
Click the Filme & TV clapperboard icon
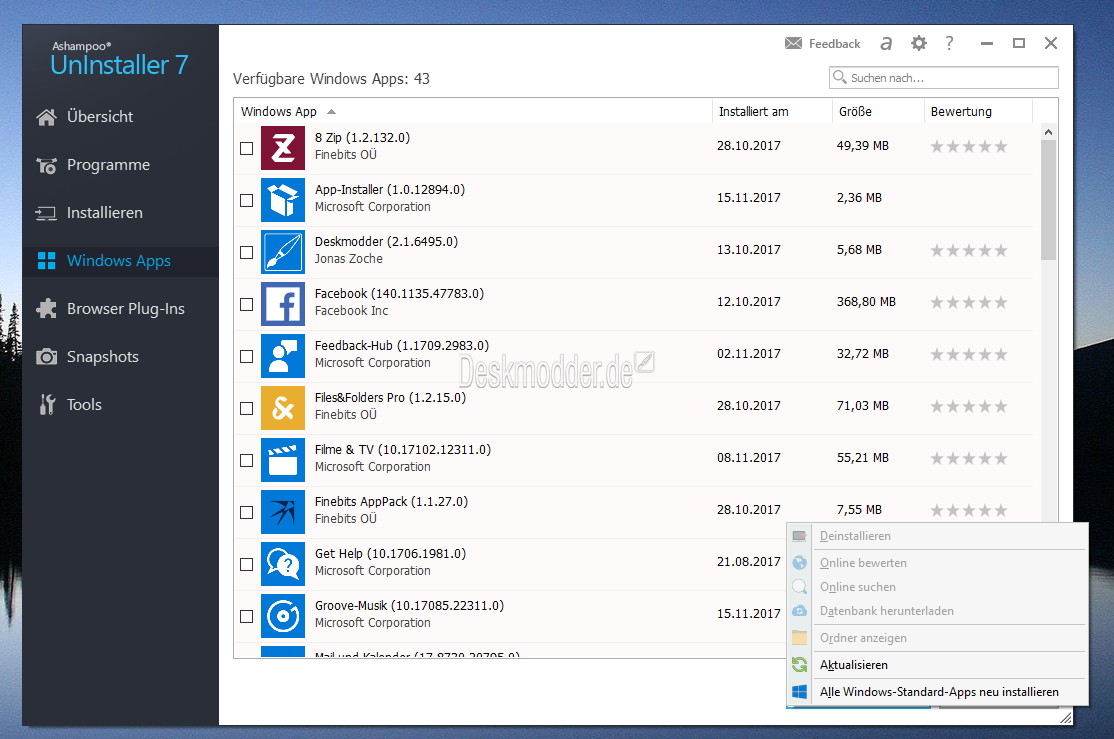283,460
